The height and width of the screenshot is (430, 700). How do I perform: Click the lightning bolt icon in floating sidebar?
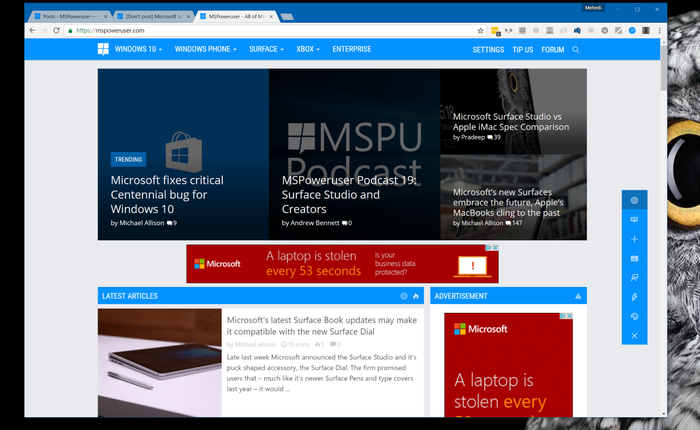pyautogui.click(x=634, y=298)
